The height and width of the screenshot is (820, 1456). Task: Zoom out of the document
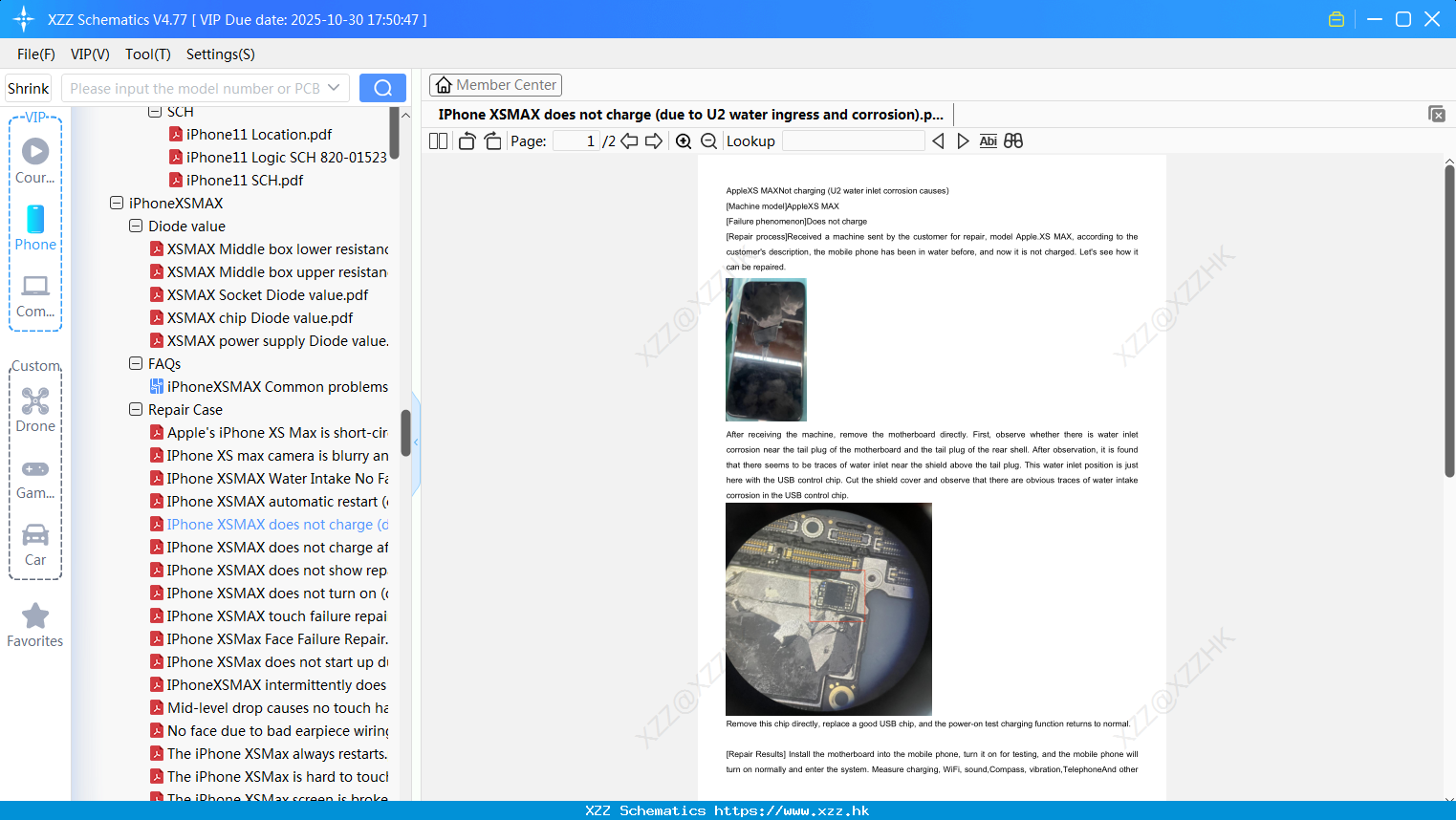point(709,140)
